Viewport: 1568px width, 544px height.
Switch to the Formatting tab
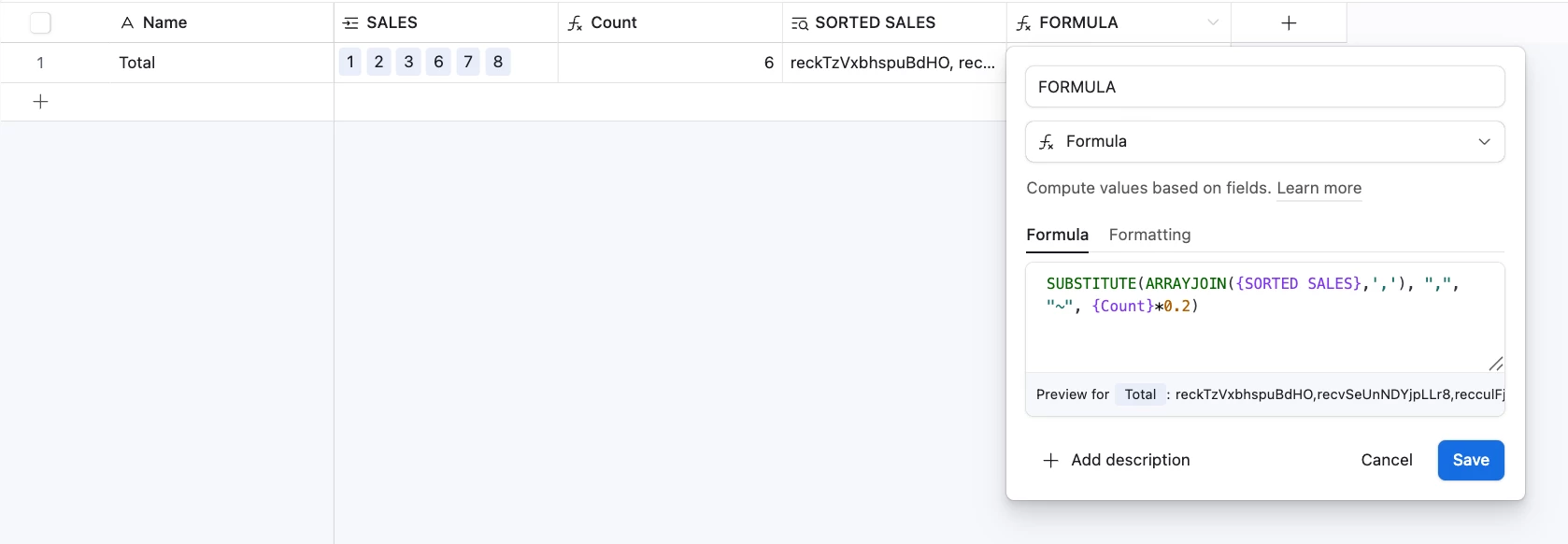click(1149, 235)
